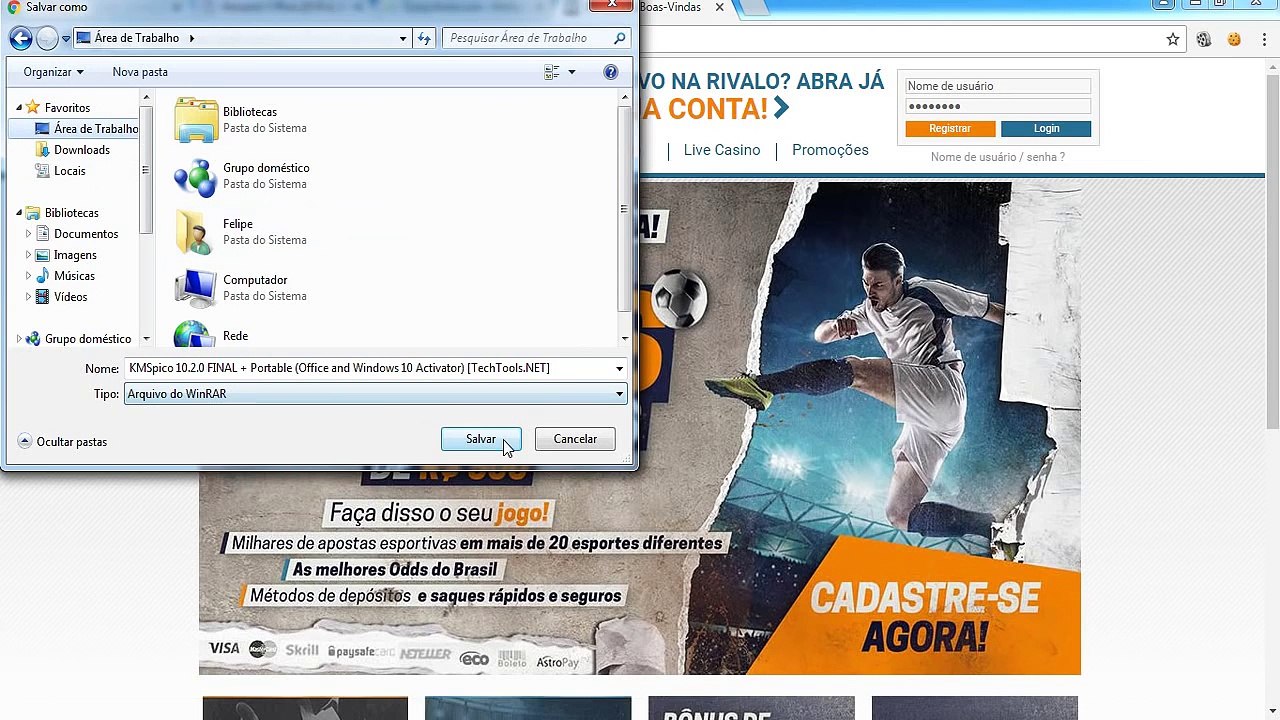Click the blue Login button
This screenshot has width=1280, height=720.
(1046, 129)
